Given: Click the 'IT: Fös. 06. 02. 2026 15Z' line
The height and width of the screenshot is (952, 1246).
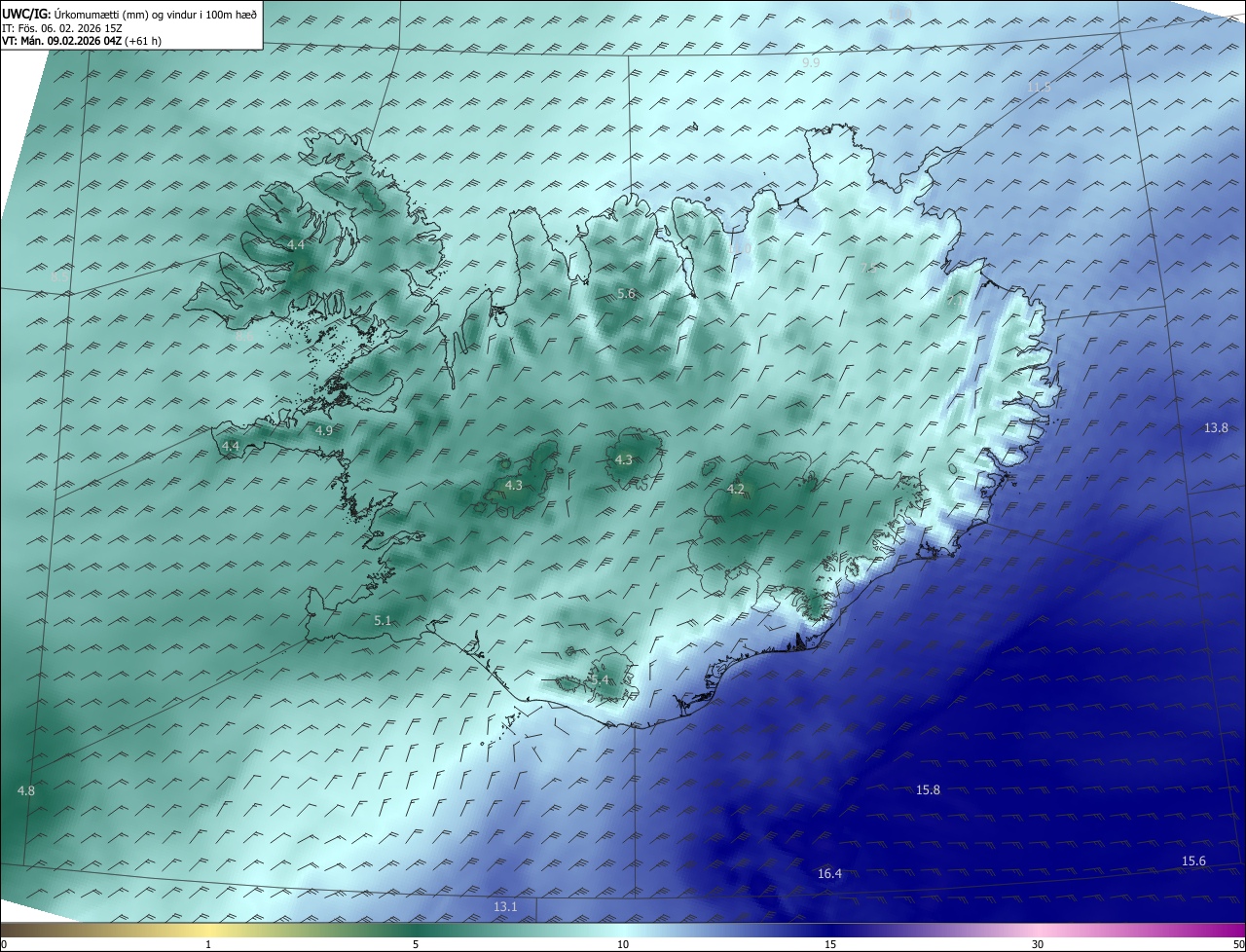Looking at the screenshot, I should pos(61,28).
